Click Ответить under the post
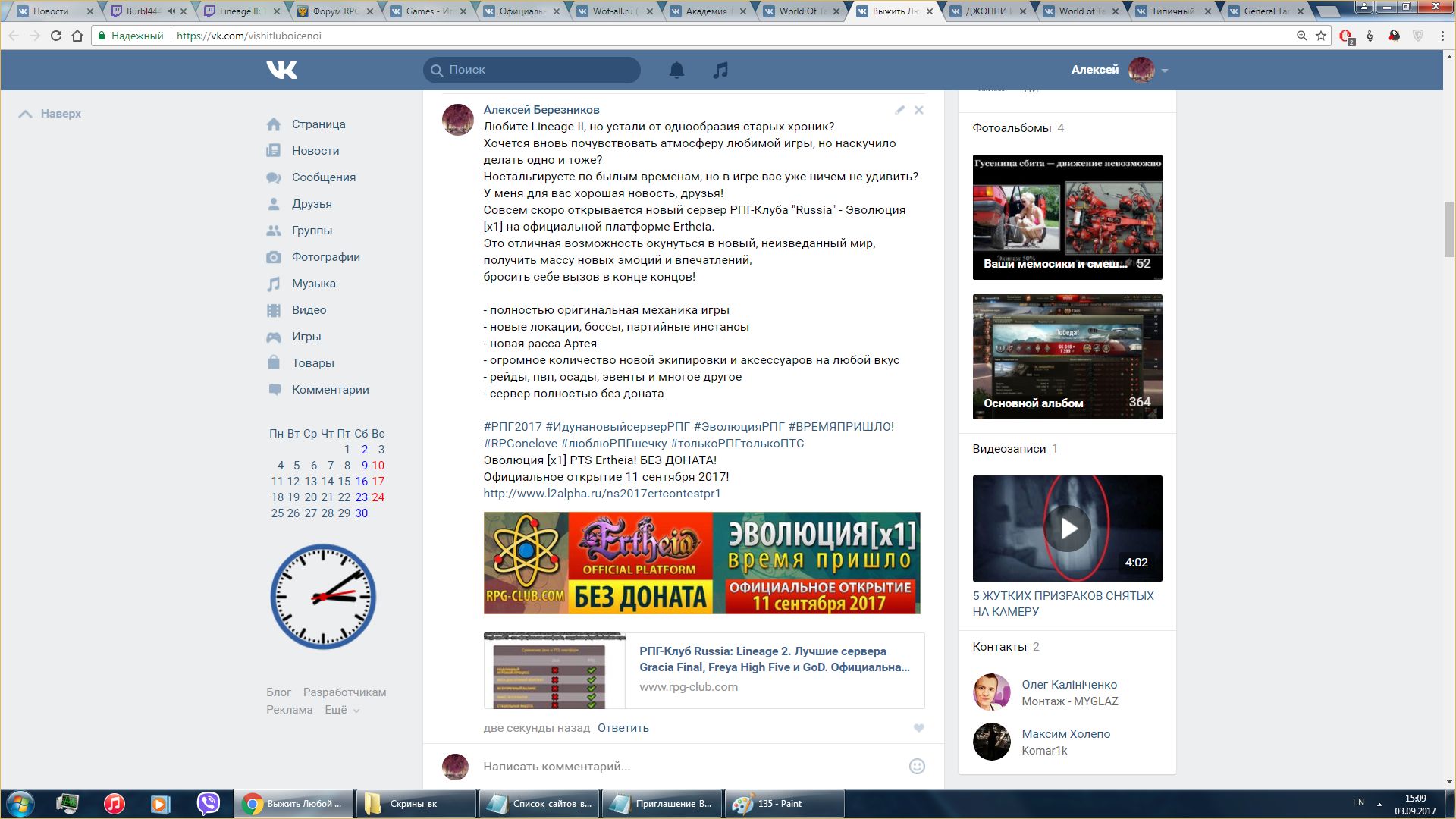1456x819 pixels. (623, 728)
